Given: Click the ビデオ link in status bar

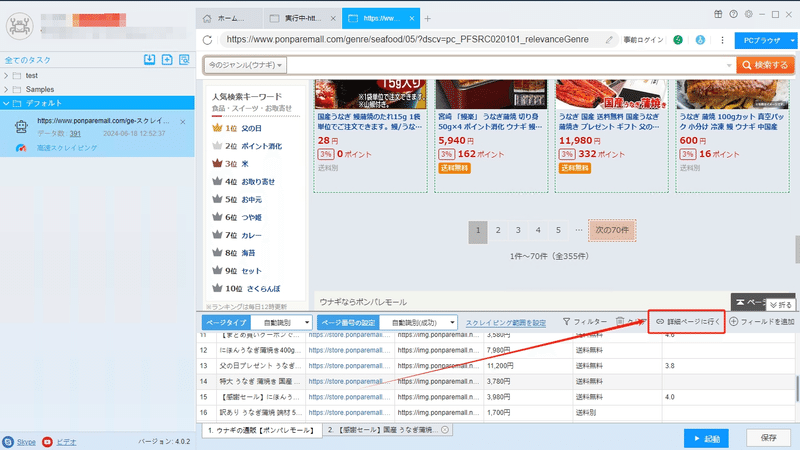Looking at the screenshot, I should point(66,442).
